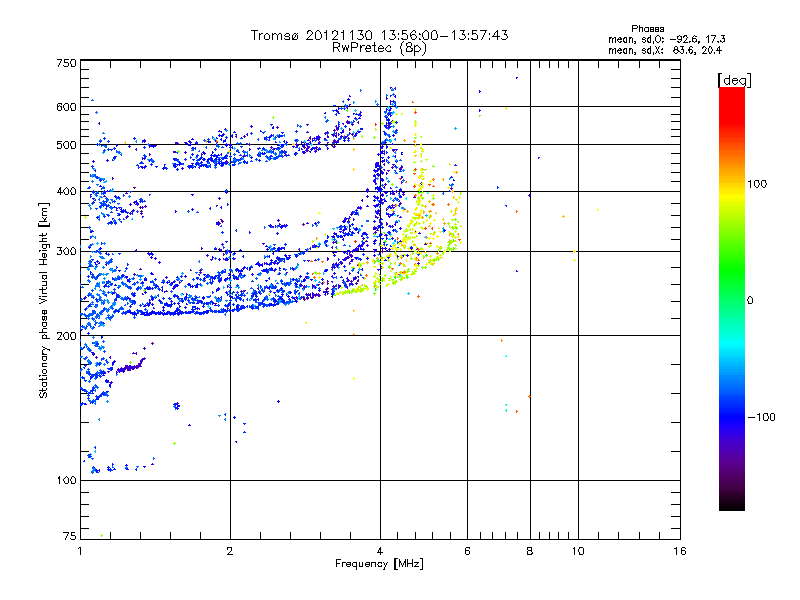Click the 'RwPretec (8p)' subtitle
The width and height of the screenshot is (800, 600).
(x=379, y=48)
